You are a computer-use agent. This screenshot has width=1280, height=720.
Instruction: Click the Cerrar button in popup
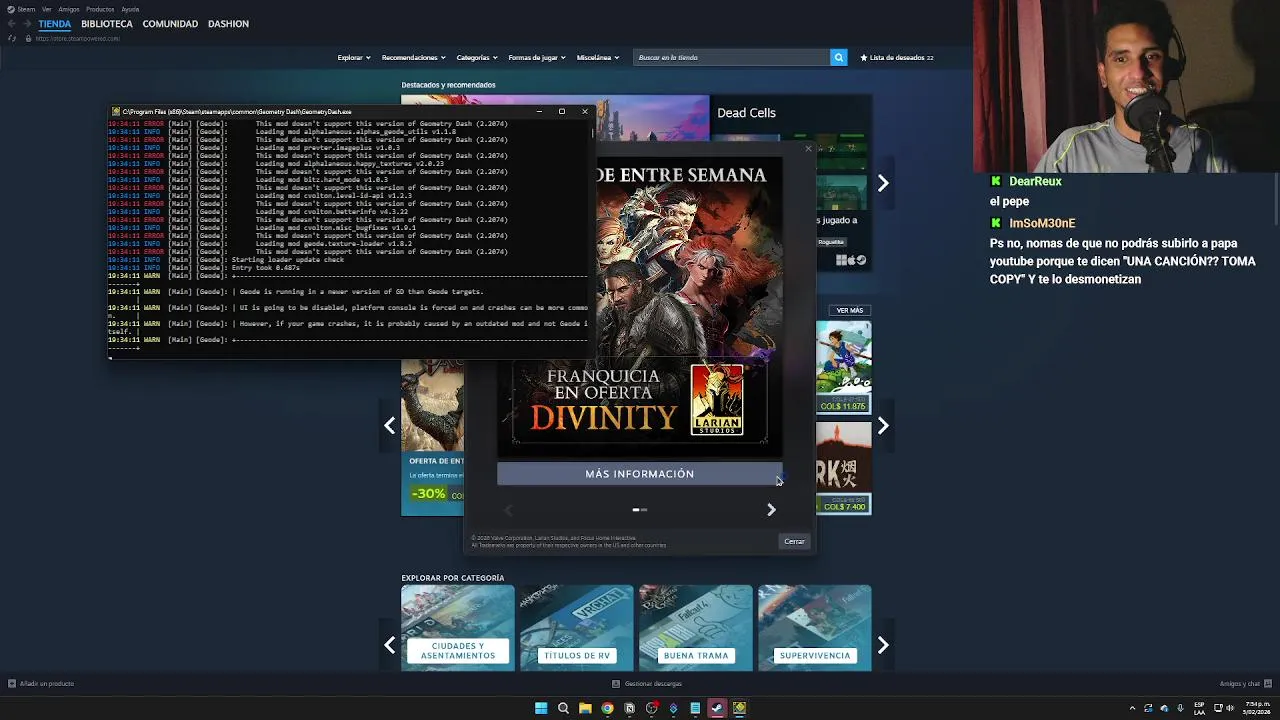(794, 542)
